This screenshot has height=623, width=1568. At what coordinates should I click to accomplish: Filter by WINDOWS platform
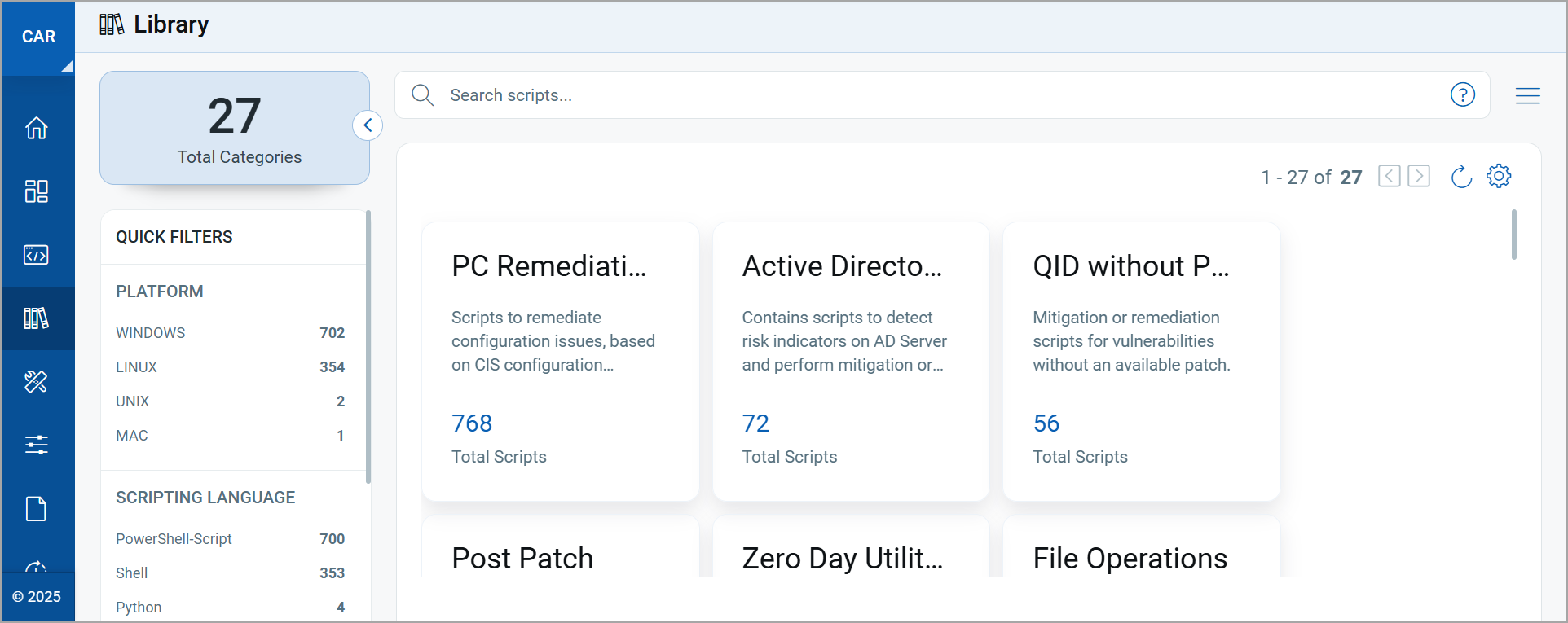151,333
